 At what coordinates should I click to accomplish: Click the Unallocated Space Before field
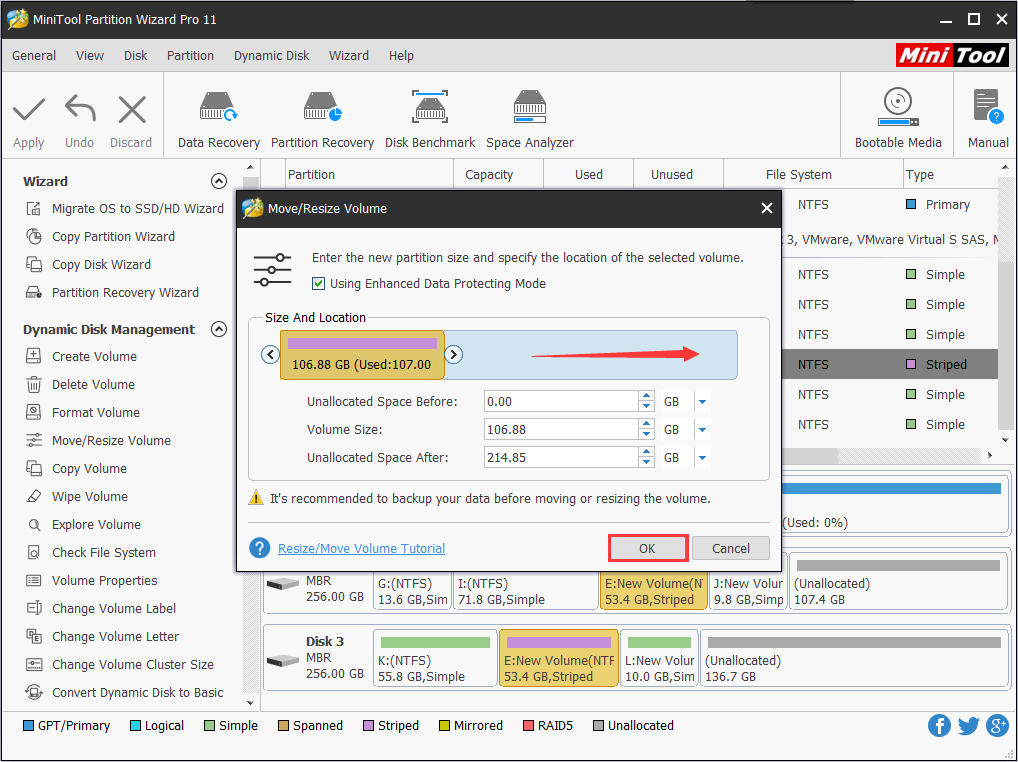562,402
